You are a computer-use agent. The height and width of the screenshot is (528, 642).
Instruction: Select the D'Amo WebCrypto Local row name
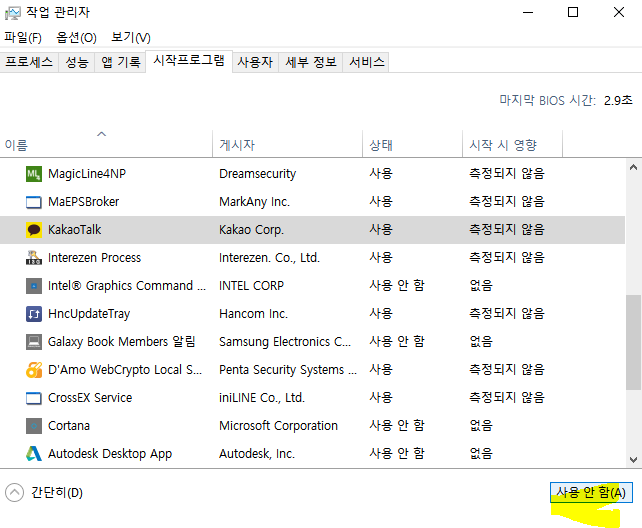(125, 370)
